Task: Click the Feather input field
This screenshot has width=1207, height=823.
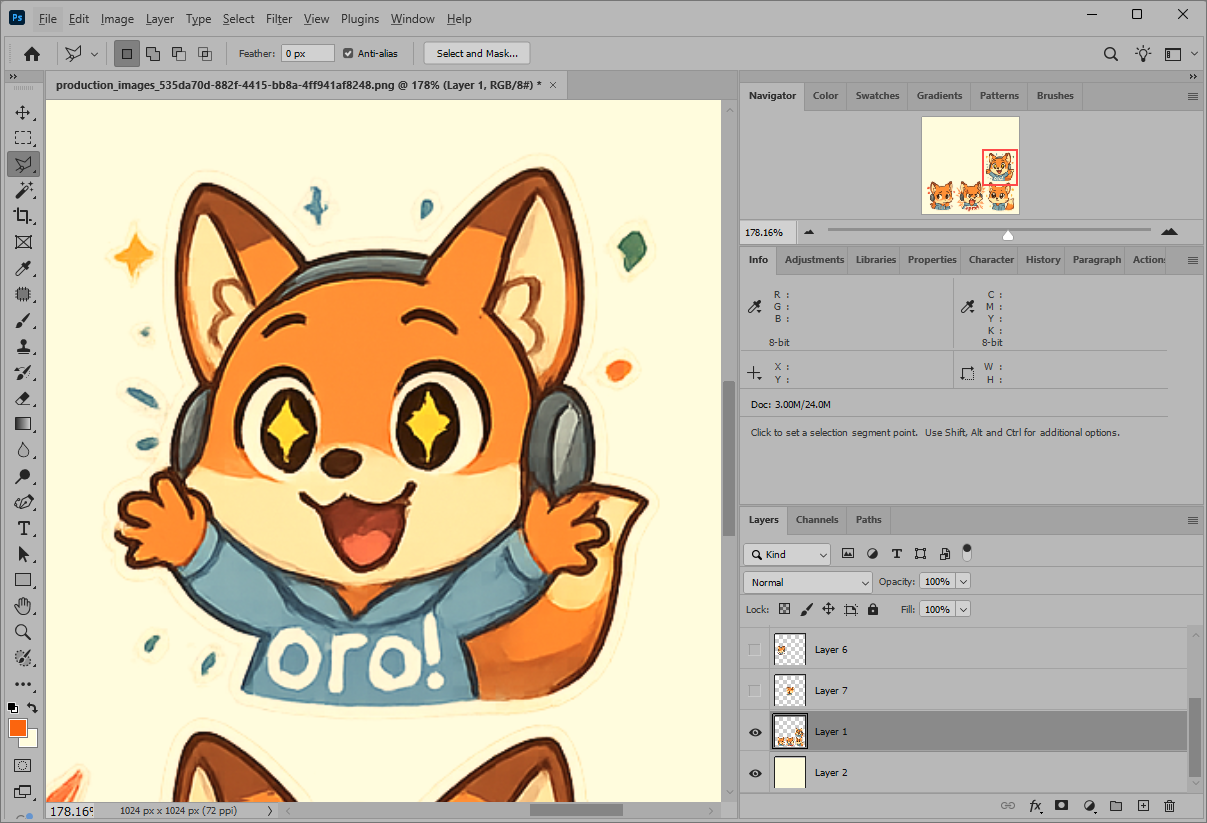Action: [x=307, y=53]
